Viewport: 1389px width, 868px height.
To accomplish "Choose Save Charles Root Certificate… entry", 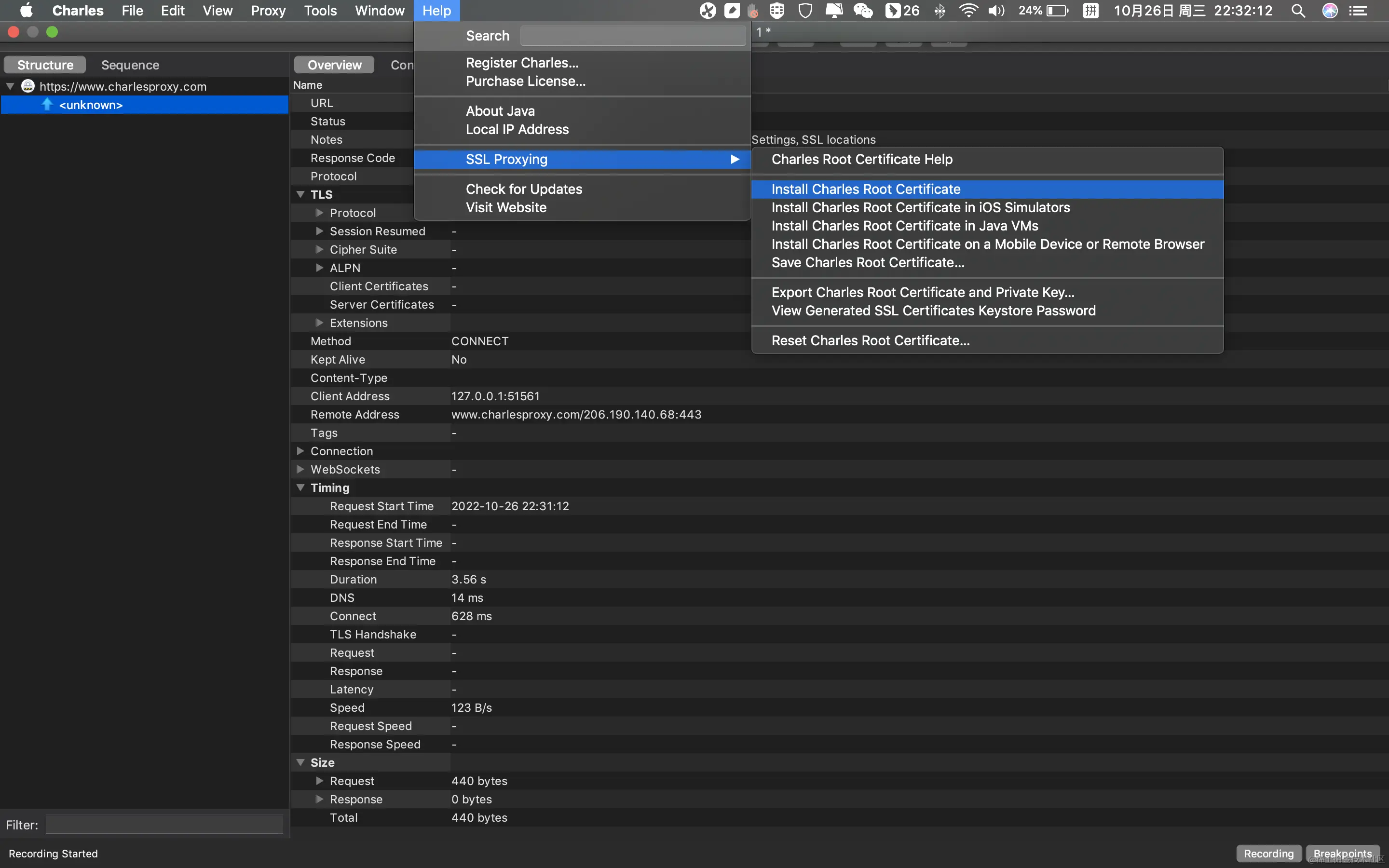I will [x=867, y=262].
